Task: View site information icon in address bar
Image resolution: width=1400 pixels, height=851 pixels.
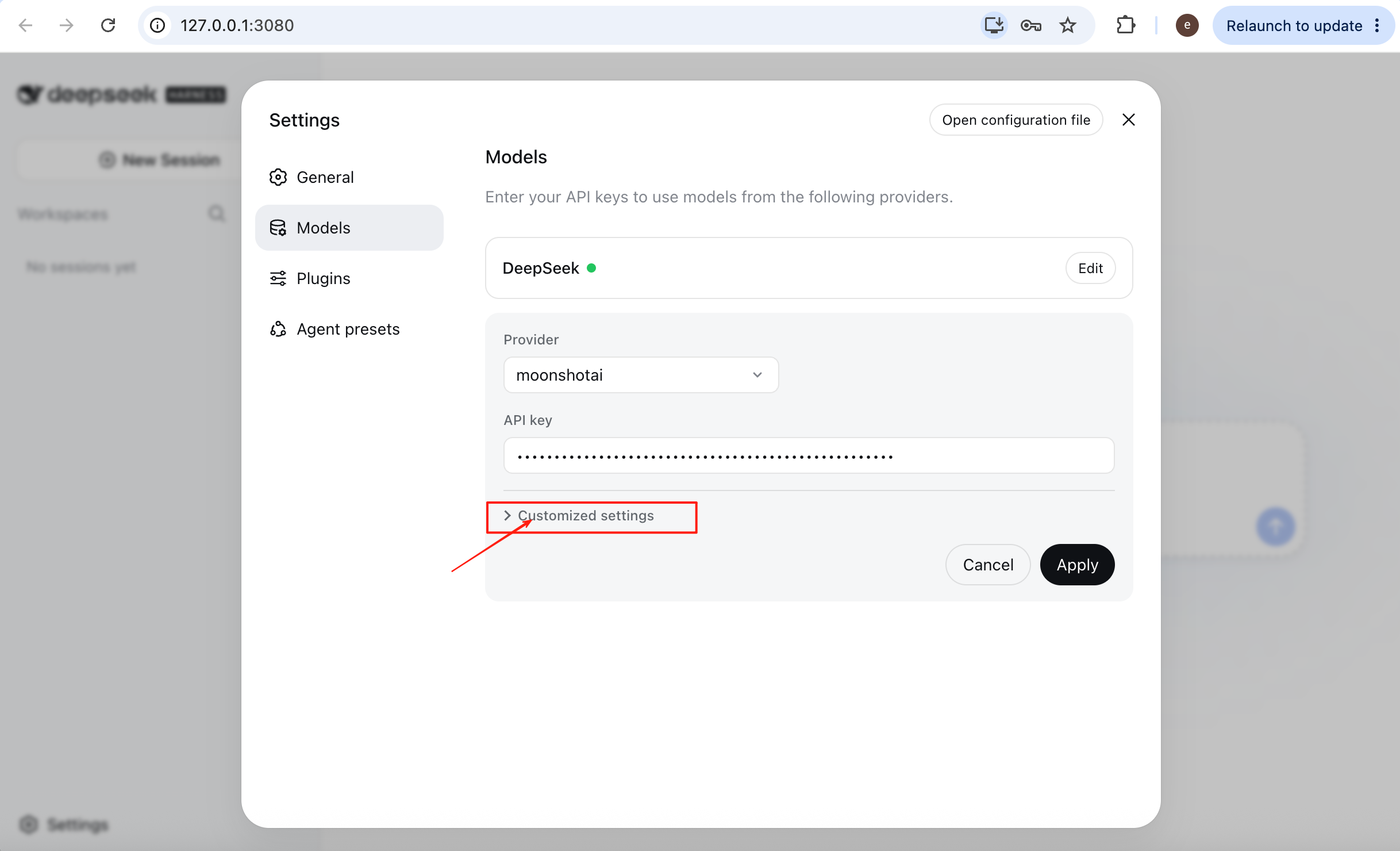Action: pos(157,25)
